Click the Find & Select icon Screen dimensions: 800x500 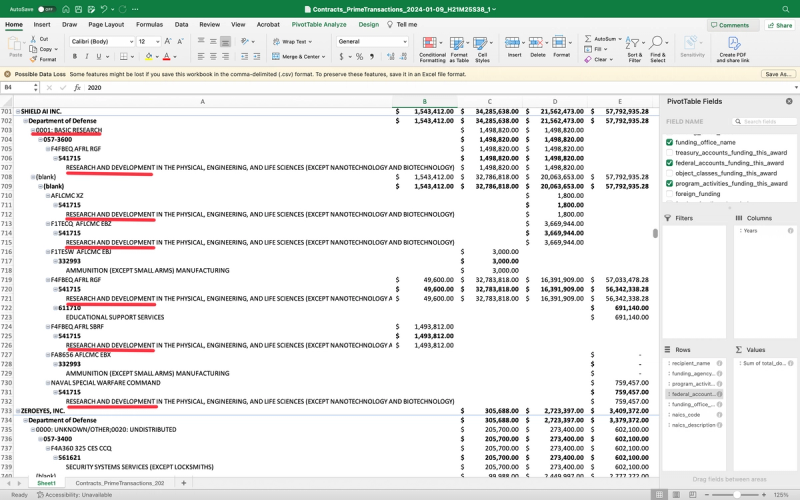pyautogui.click(x=659, y=47)
